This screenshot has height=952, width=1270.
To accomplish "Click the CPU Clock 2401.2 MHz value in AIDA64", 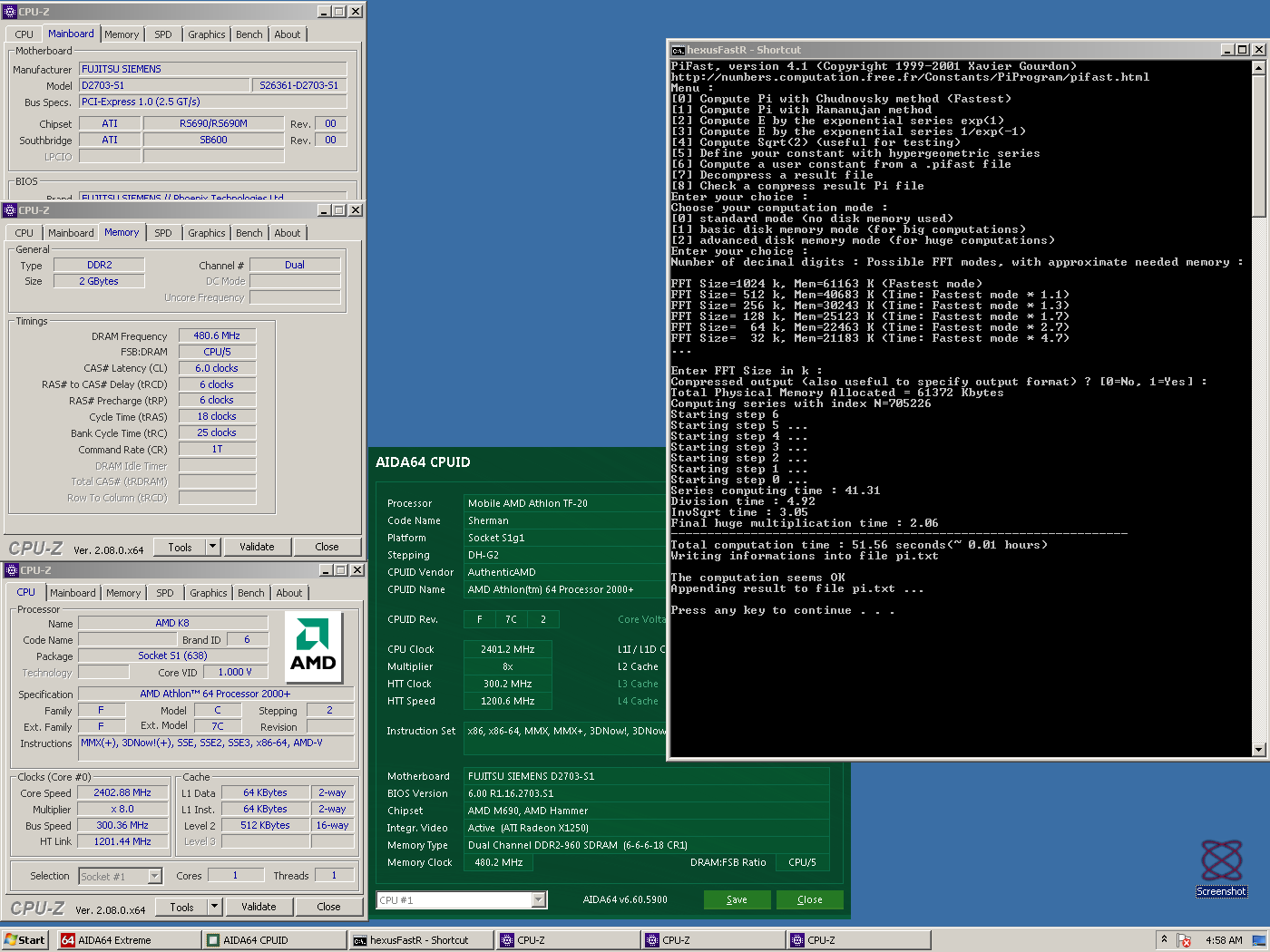I will pyautogui.click(x=507, y=649).
